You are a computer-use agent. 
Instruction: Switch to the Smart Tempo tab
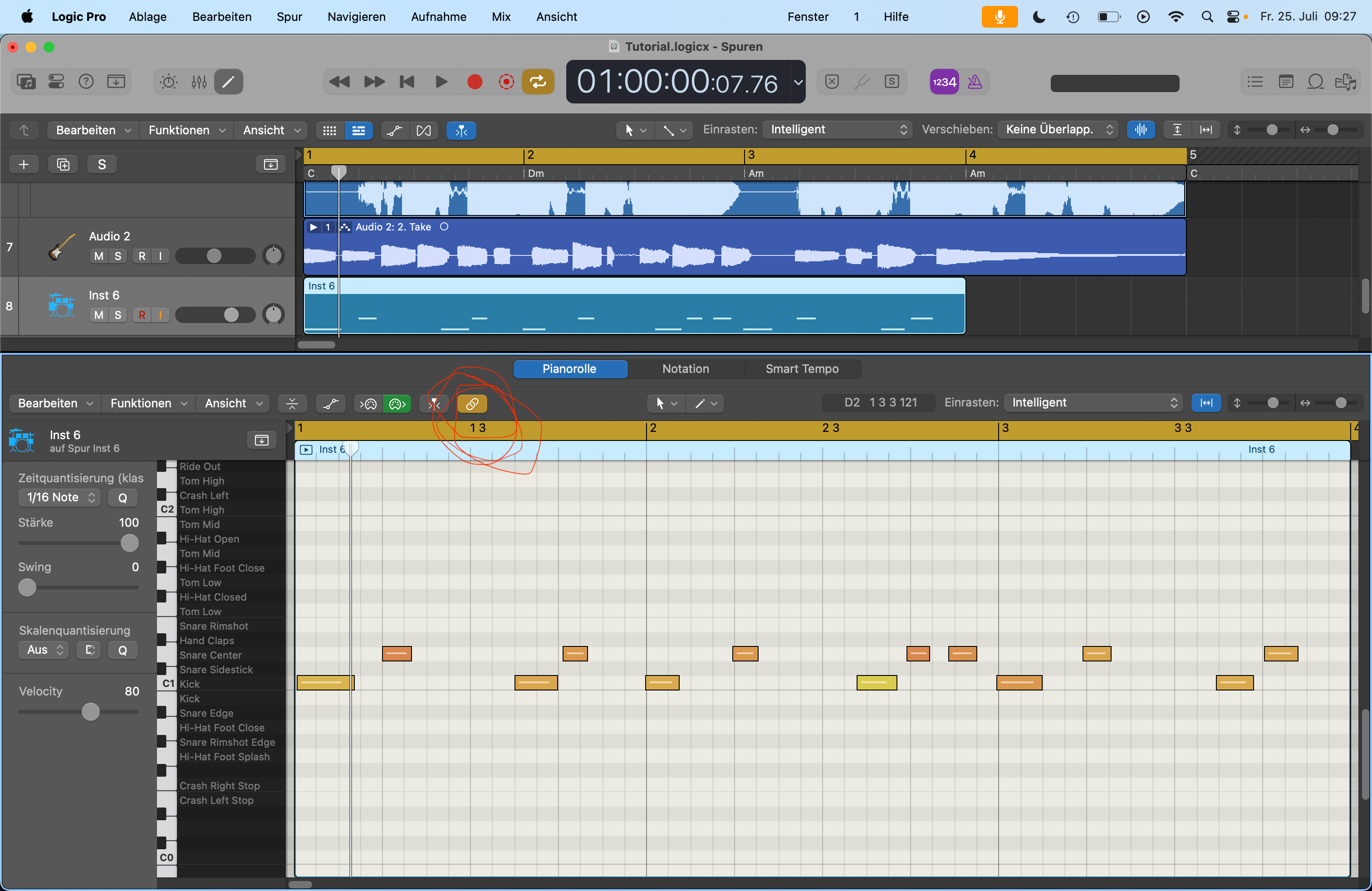(802, 369)
